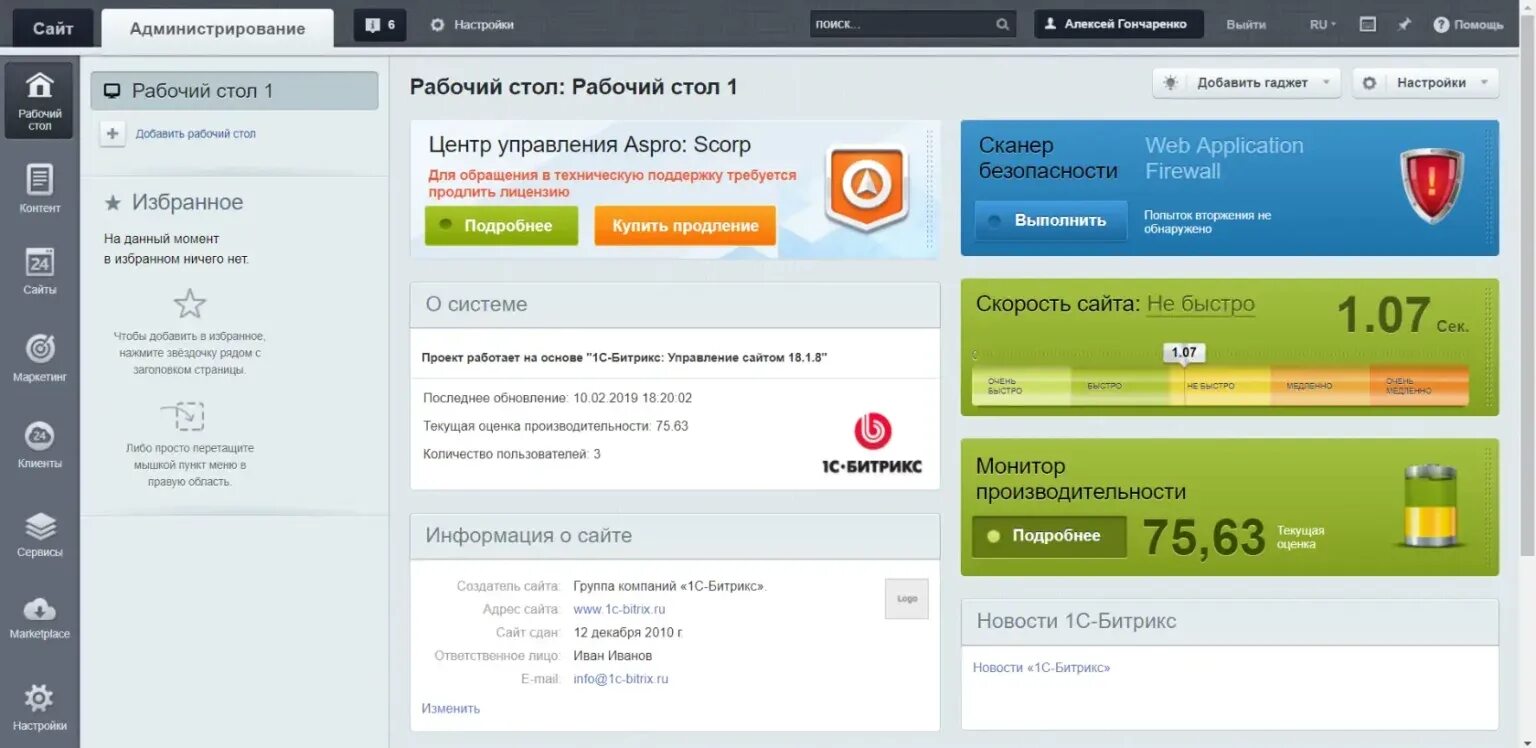The image size is (1536, 748).
Task: Click the window layout icon beside RU
Action: (1368, 25)
